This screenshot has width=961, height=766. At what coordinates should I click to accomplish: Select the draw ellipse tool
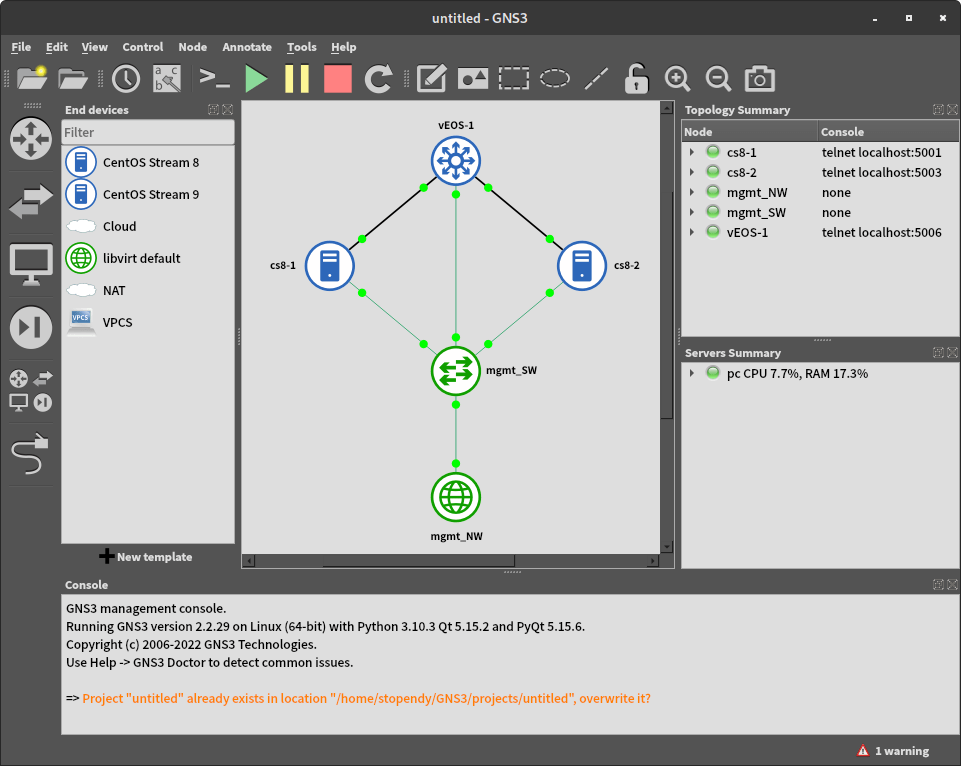click(x=554, y=78)
